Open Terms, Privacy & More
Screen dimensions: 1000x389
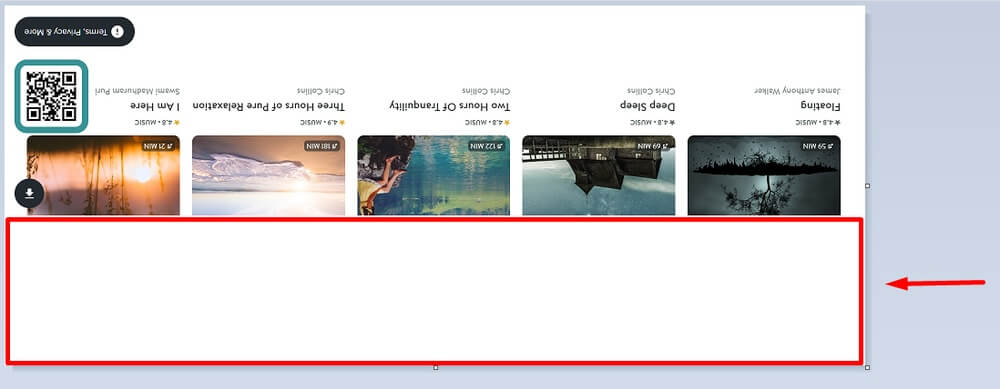75,32
